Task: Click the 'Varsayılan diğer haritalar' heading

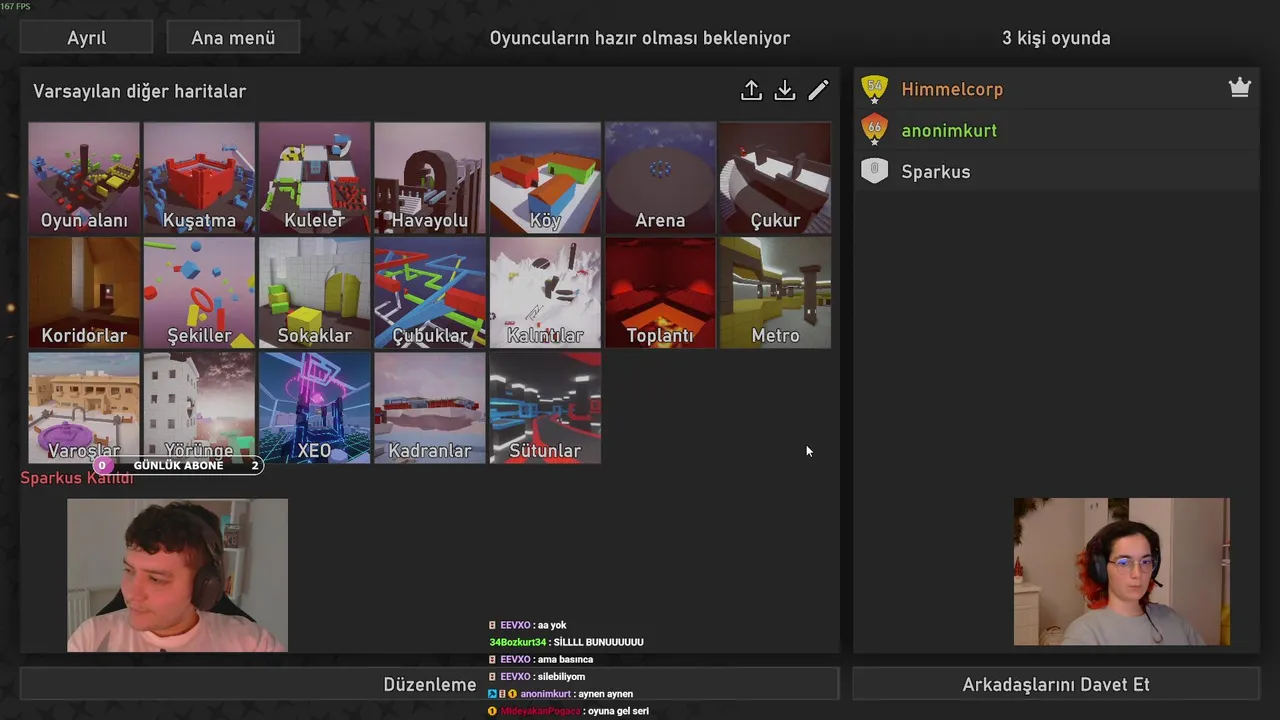Action: pos(139,91)
